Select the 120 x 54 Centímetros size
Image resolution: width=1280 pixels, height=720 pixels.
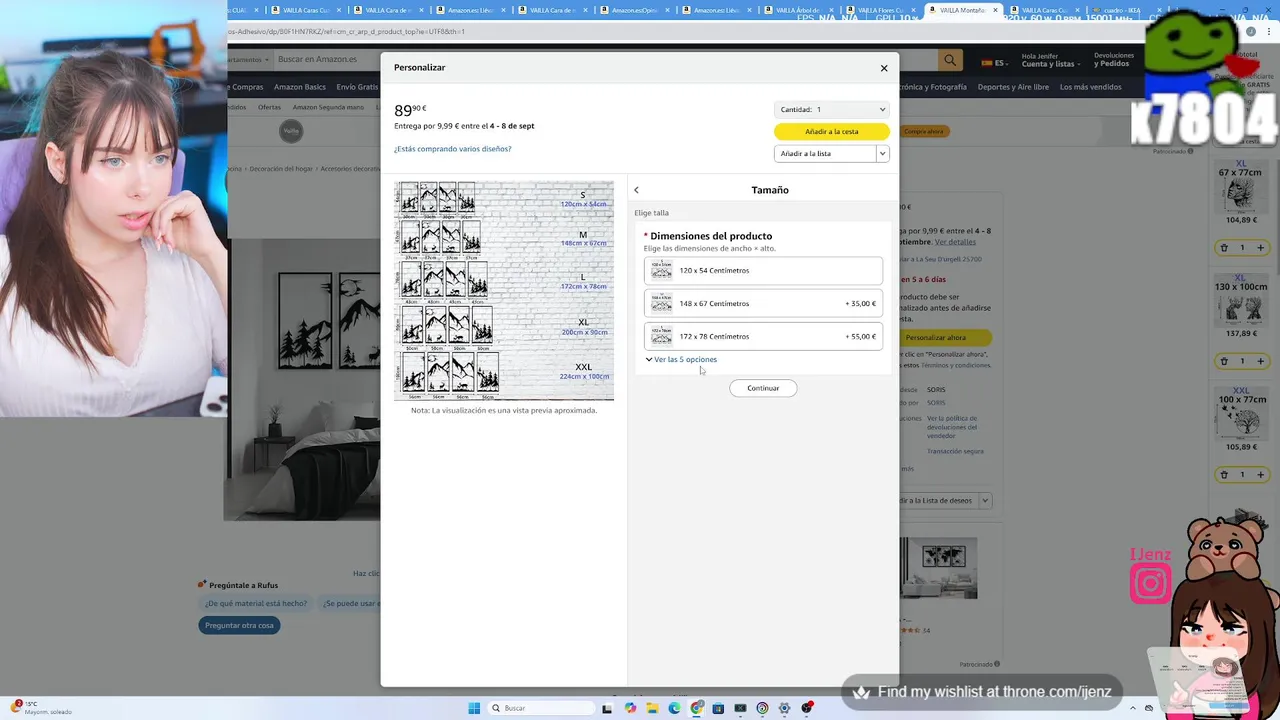(x=763, y=270)
